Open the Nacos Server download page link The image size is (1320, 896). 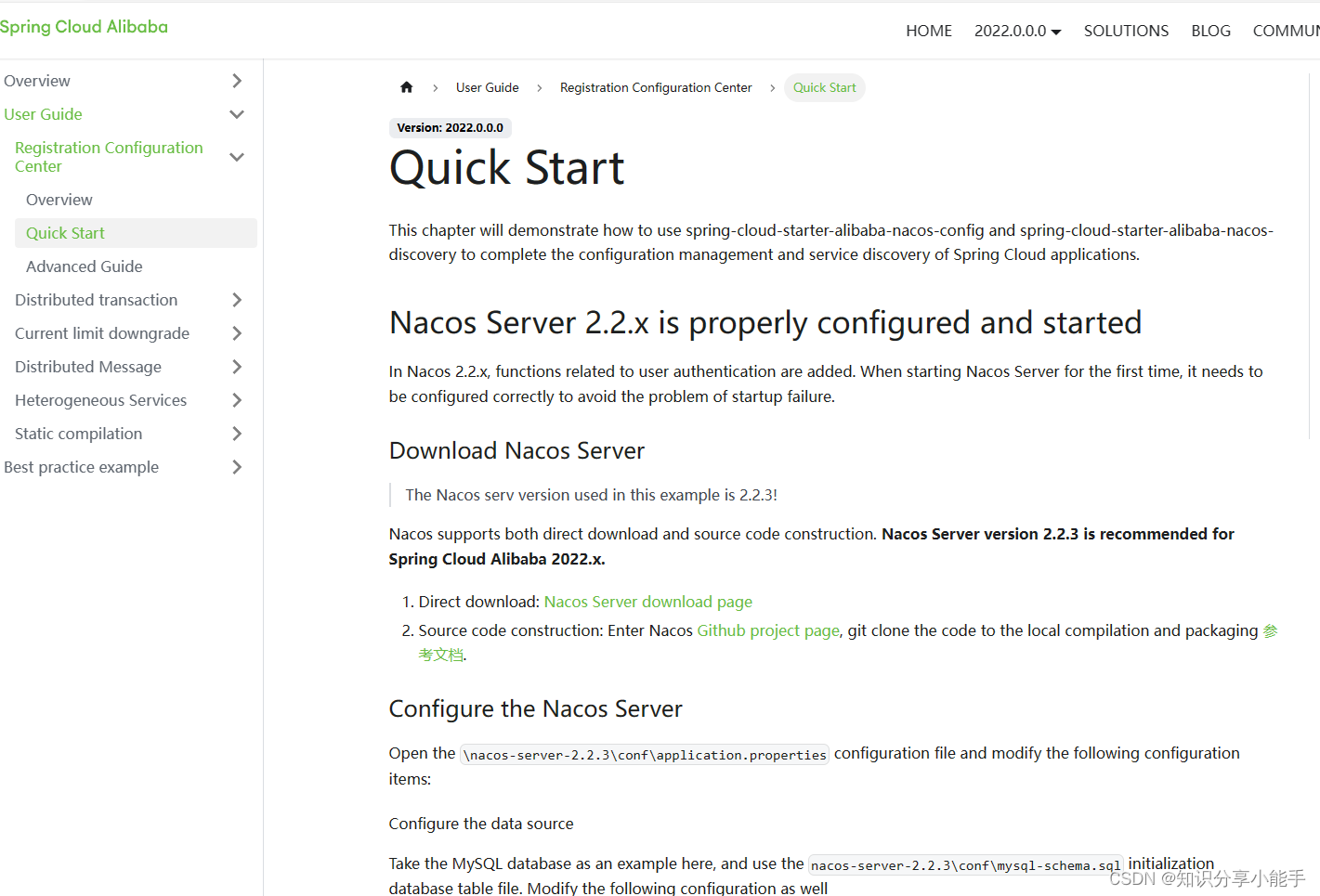point(648,602)
